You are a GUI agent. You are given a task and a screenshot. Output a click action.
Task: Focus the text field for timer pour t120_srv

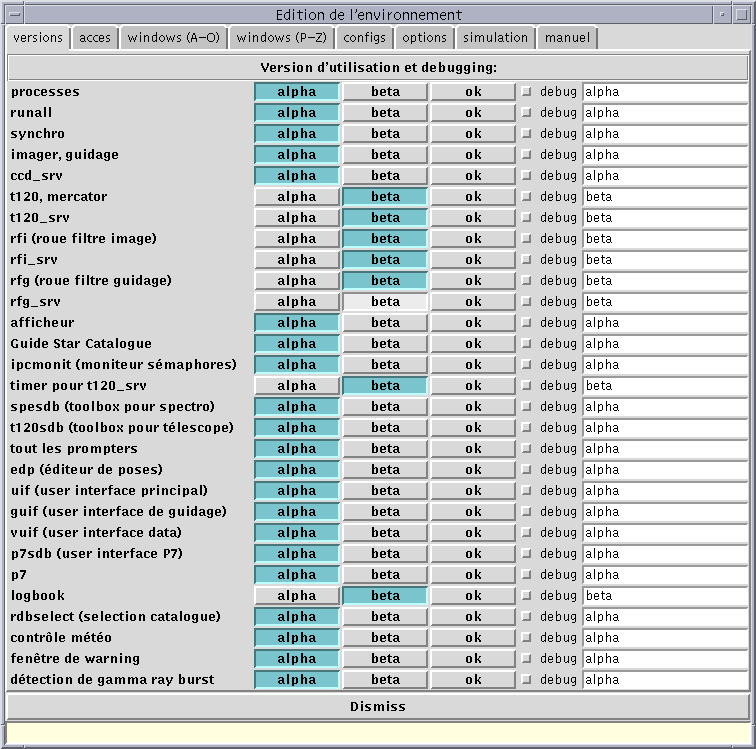[x=664, y=386]
